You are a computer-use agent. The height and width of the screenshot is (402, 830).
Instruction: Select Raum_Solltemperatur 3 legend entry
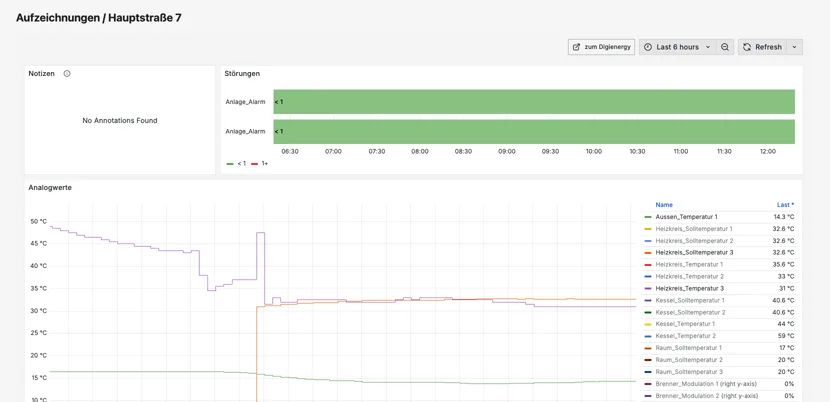(x=689, y=372)
